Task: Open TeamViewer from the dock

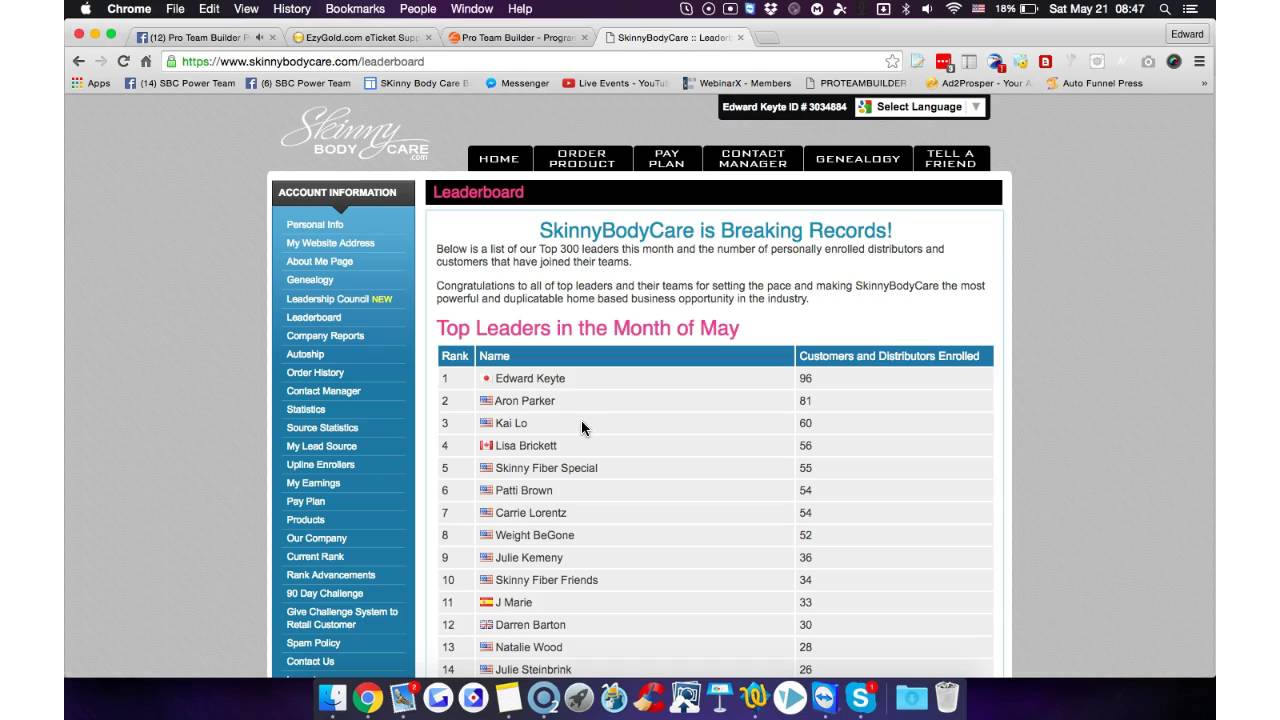Action: (x=825, y=697)
